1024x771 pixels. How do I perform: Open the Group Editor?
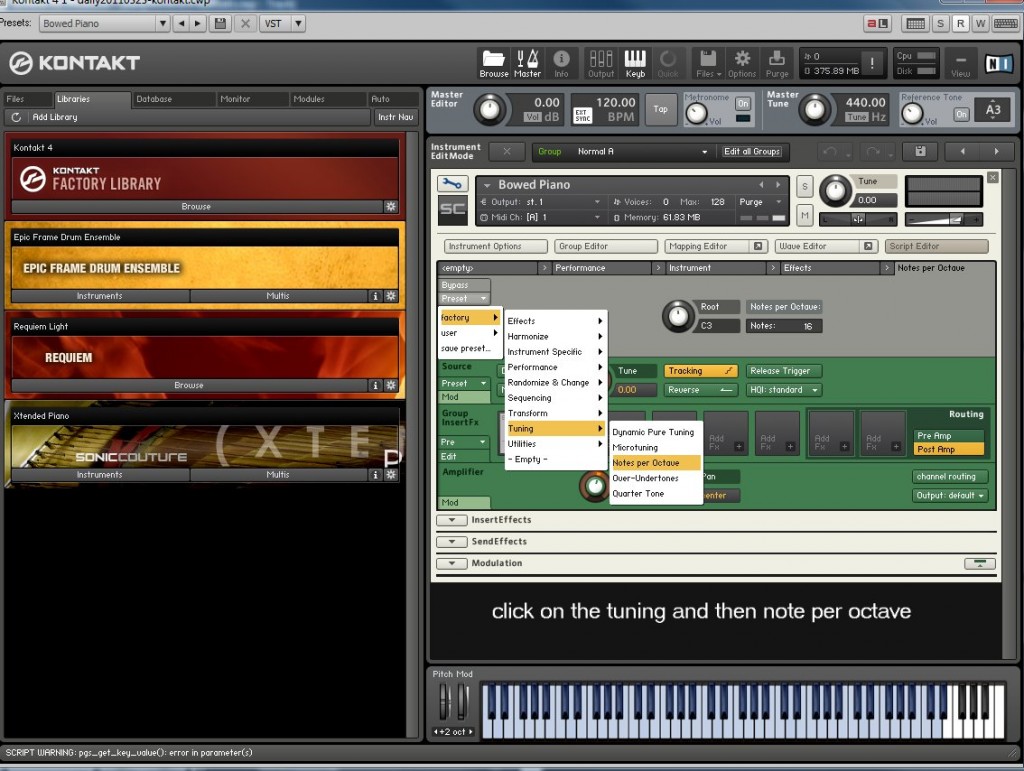point(605,246)
